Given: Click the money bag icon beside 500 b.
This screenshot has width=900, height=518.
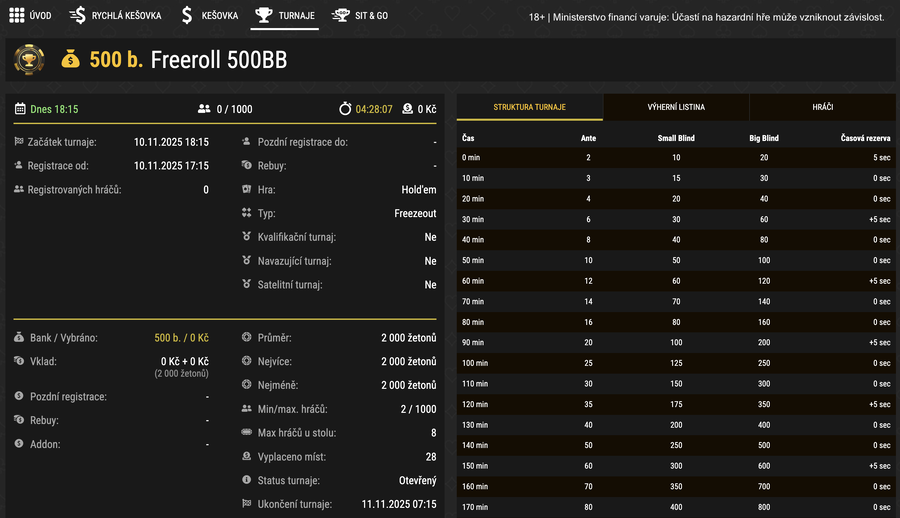Looking at the screenshot, I should (71, 59).
